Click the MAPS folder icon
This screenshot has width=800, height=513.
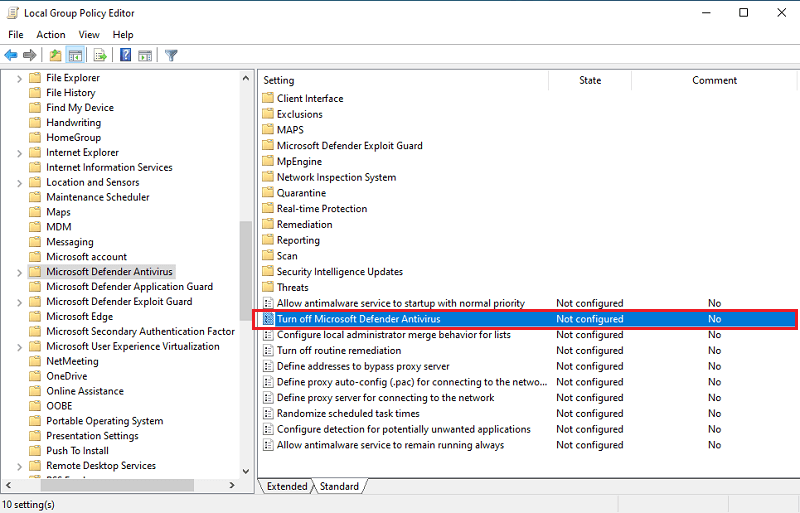pos(268,130)
